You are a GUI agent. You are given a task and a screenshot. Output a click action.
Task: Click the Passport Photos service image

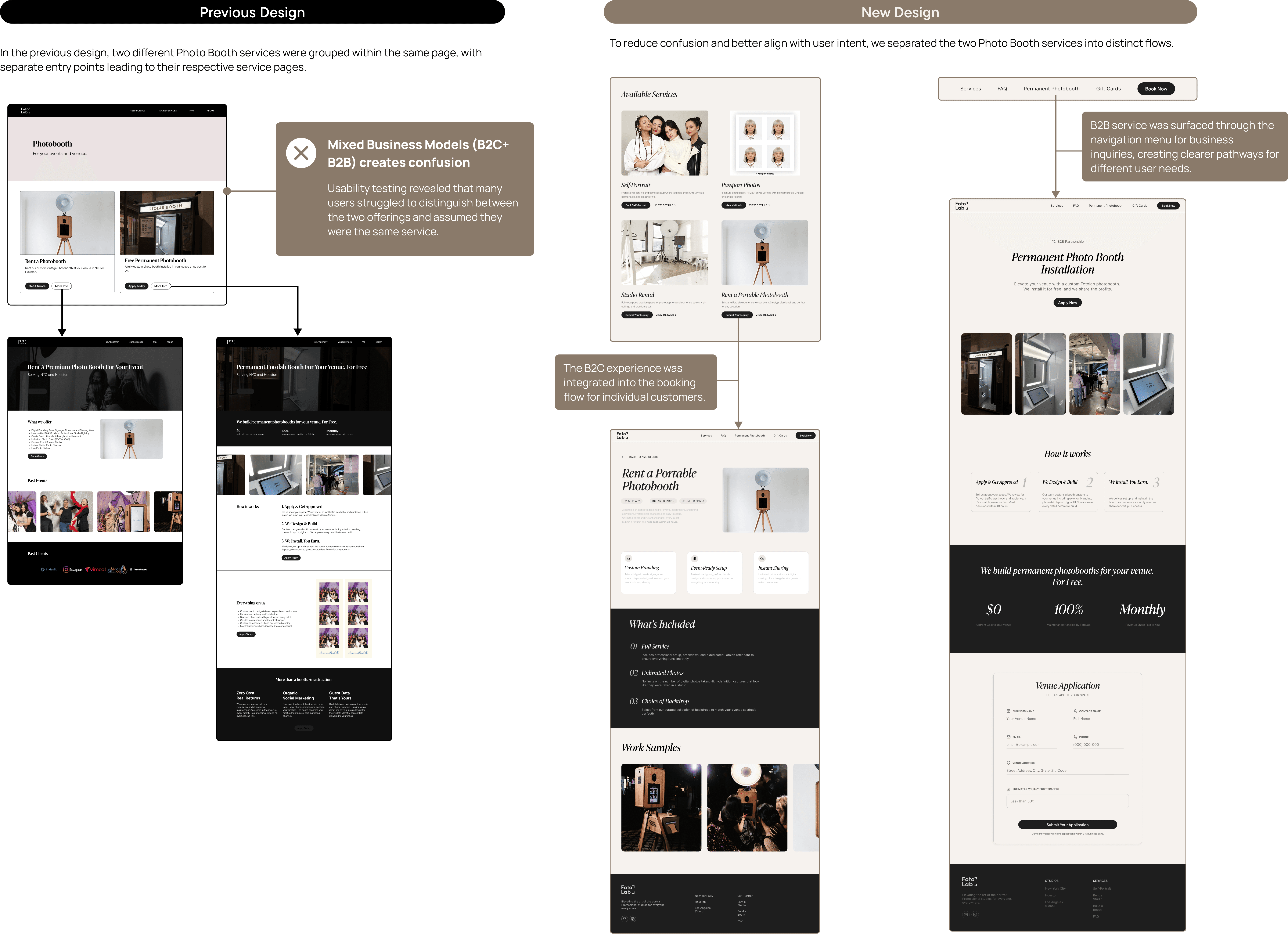[764, 143]
